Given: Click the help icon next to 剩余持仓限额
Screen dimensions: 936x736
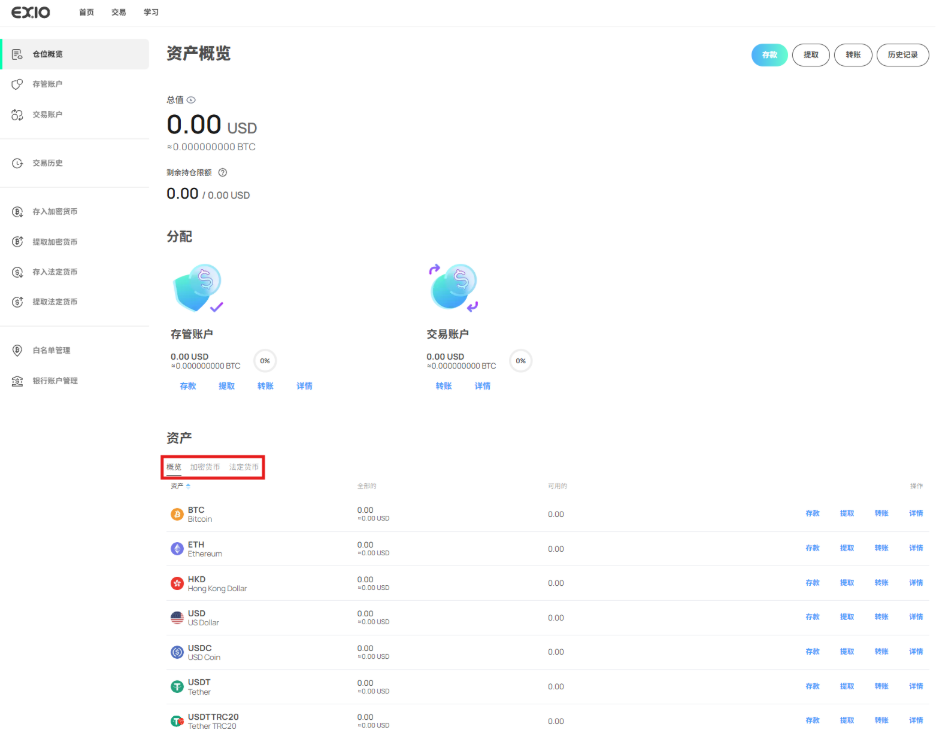Looking at the screenshot, I should (x=222, y=172).
